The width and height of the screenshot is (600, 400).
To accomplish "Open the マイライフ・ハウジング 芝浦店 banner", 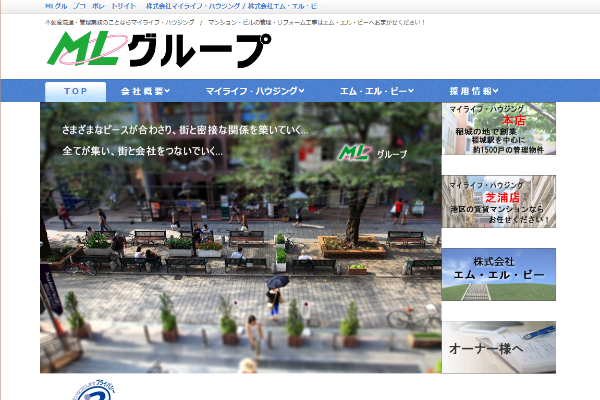I will coord(499,201).
